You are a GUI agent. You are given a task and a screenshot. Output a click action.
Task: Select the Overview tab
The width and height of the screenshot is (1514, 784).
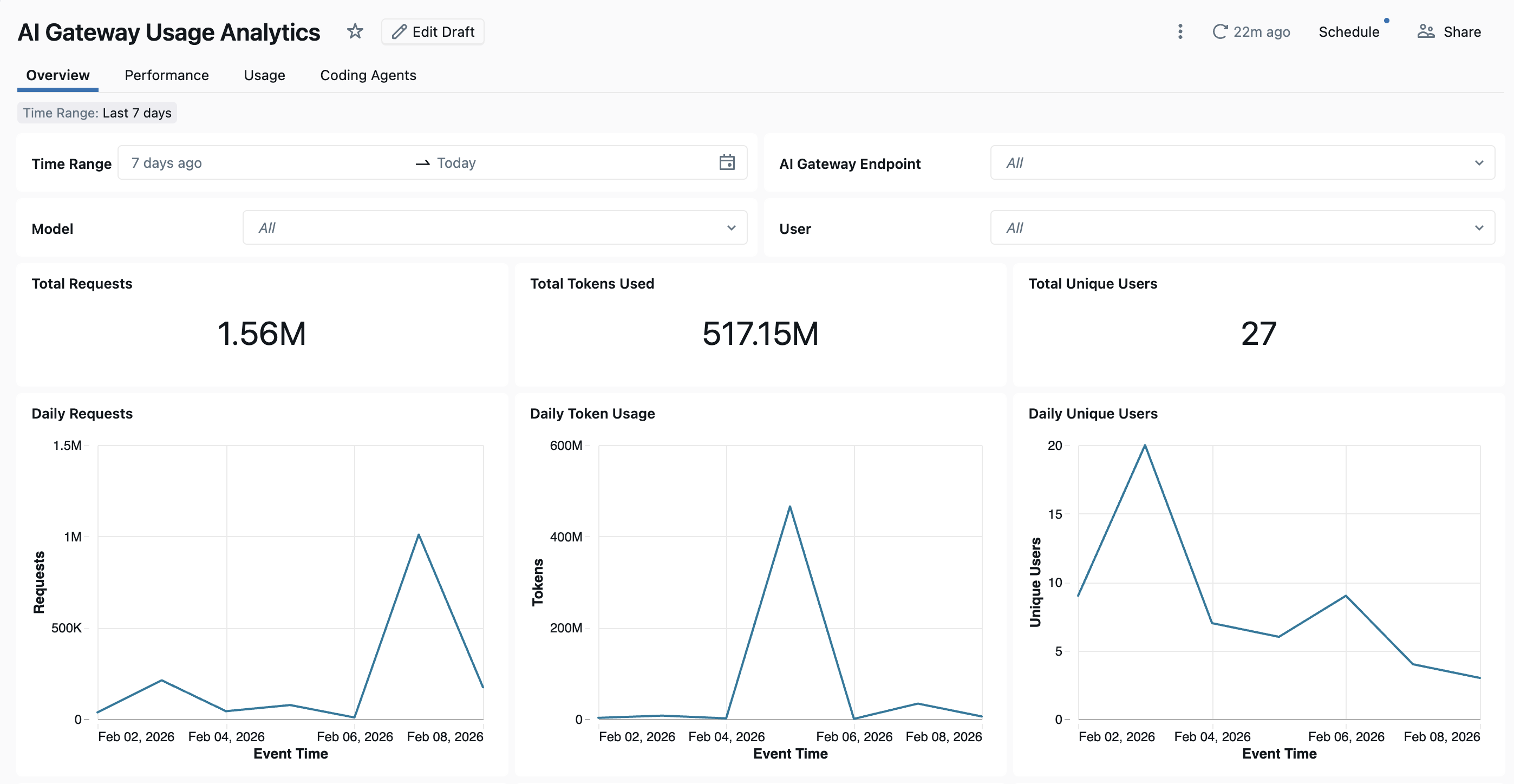click(57, 75)
